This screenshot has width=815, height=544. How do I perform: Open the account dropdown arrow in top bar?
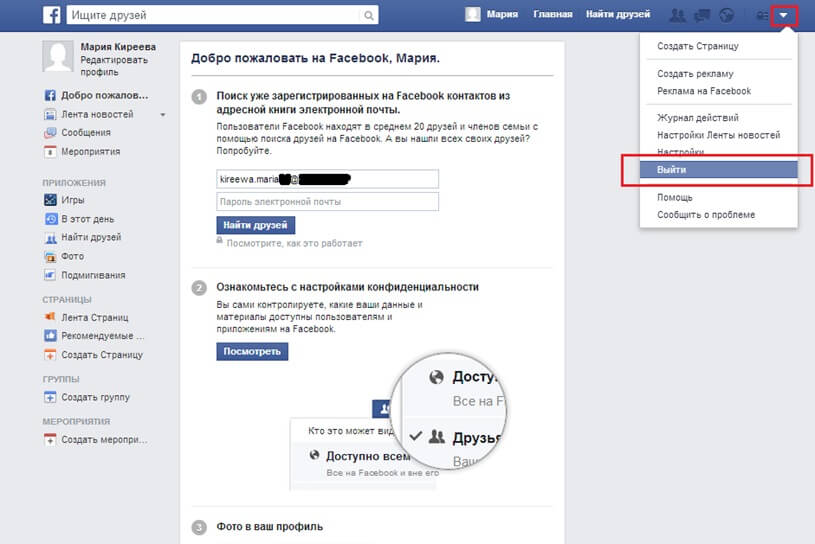(x=783, y=16)
